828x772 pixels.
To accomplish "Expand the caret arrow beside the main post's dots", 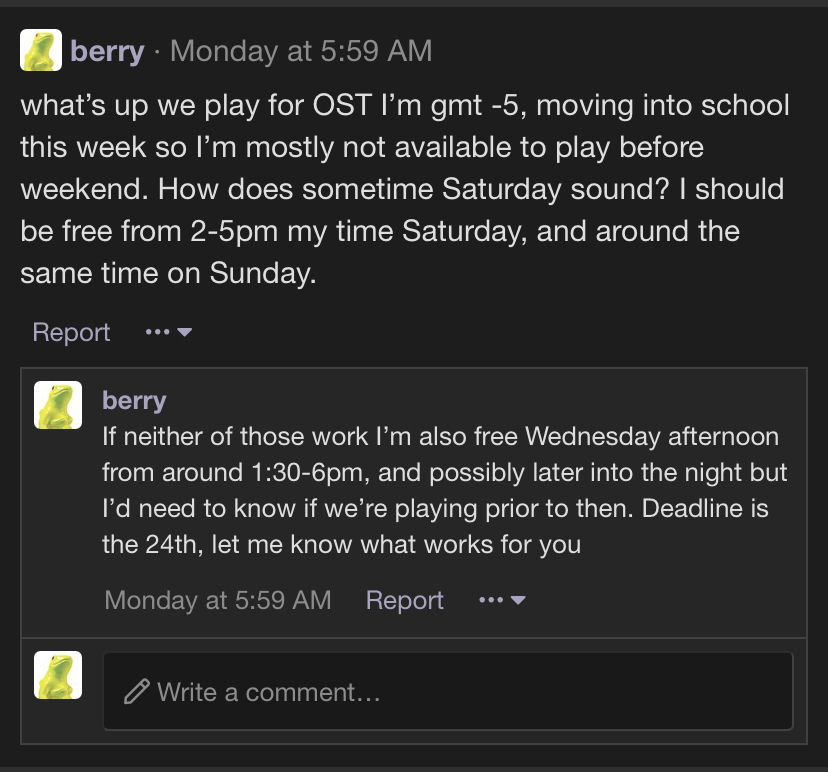I will pyautogui.click(x=184, y=332).
